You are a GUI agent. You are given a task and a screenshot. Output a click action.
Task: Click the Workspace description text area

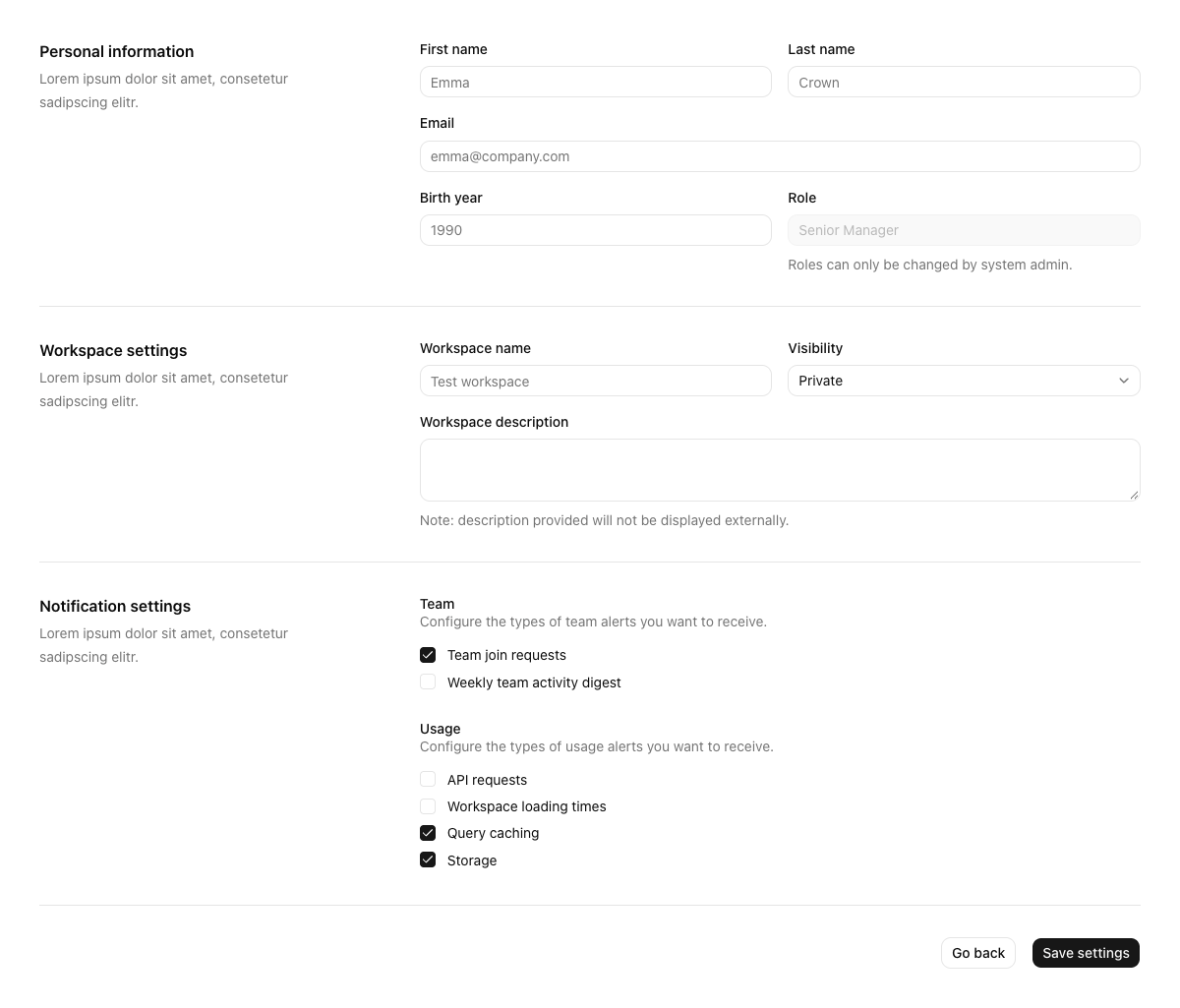[x=780, y=470]
